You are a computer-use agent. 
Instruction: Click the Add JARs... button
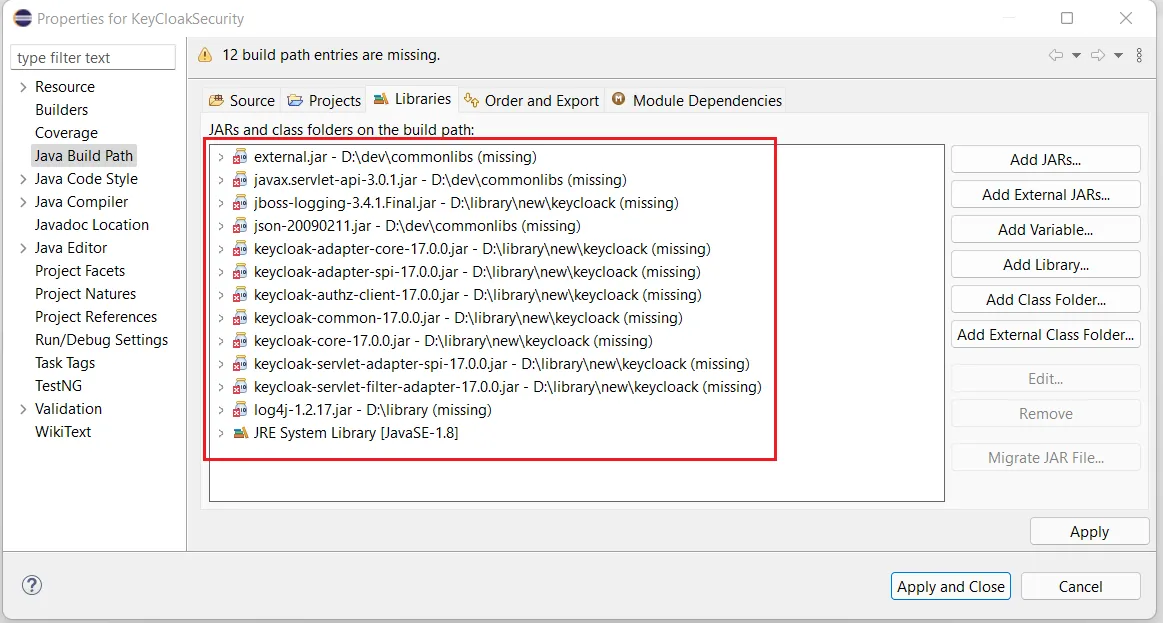[1045, 159]
